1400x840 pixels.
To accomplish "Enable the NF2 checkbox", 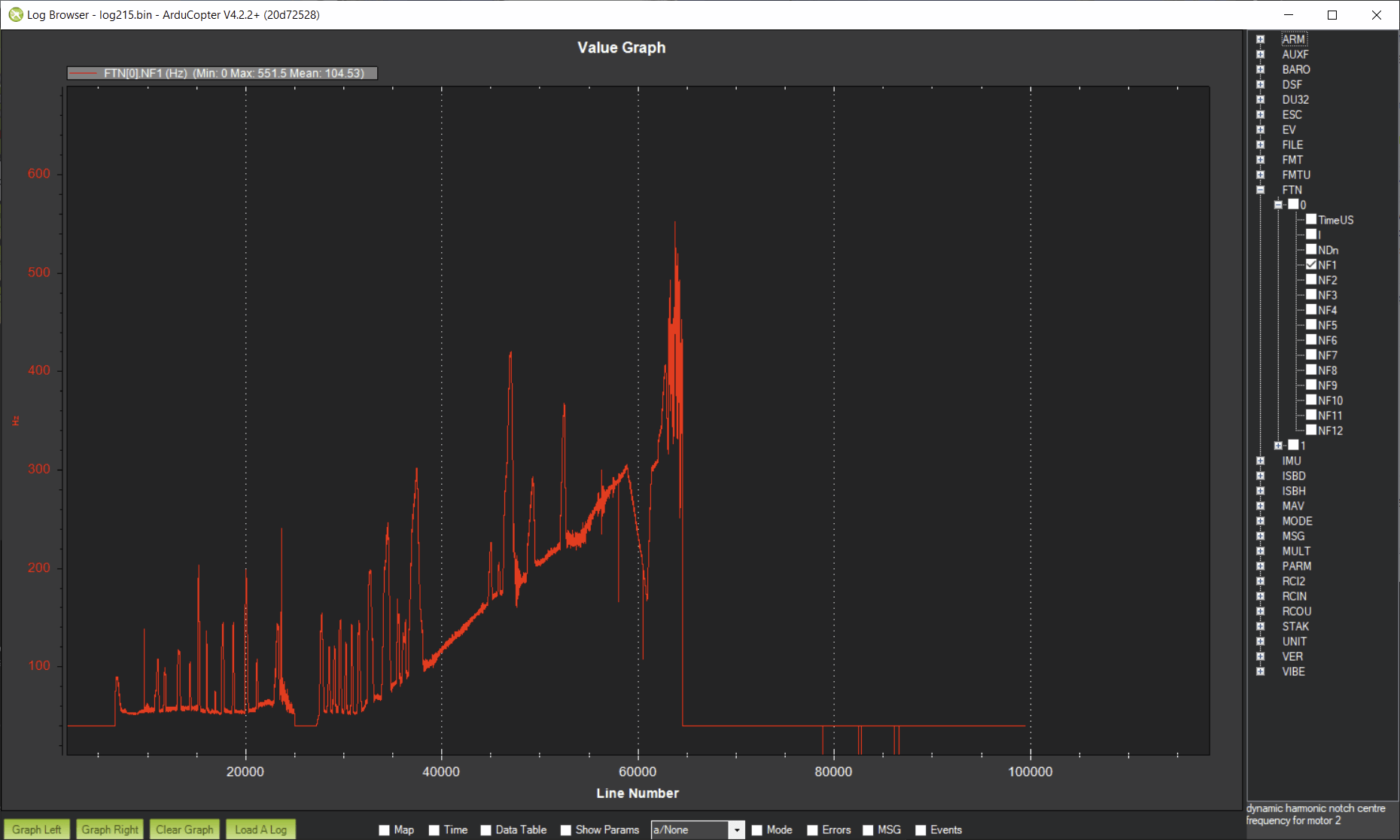I will tap(1312, 279).
